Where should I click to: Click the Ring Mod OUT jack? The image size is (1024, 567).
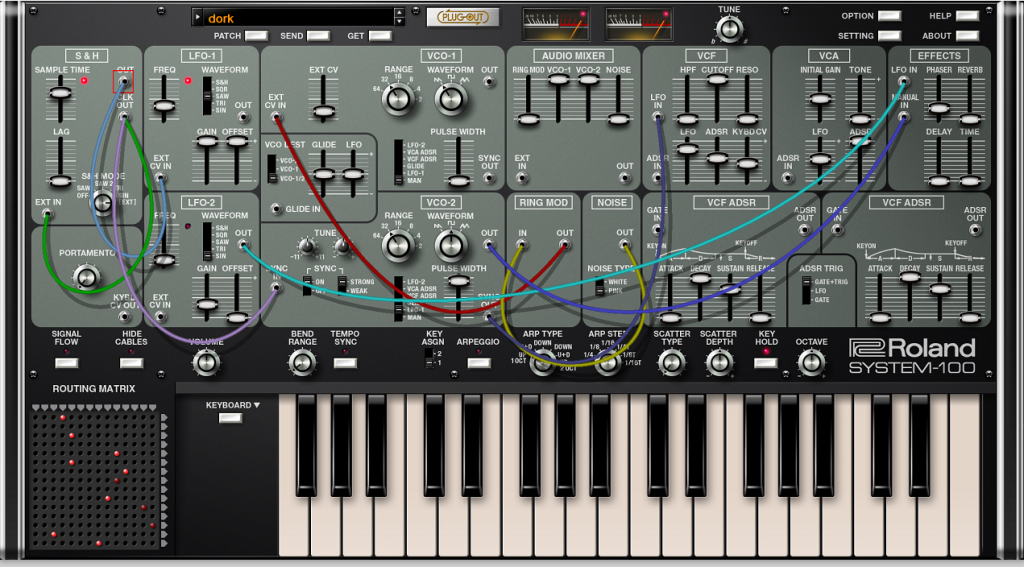tap(564, 245)
